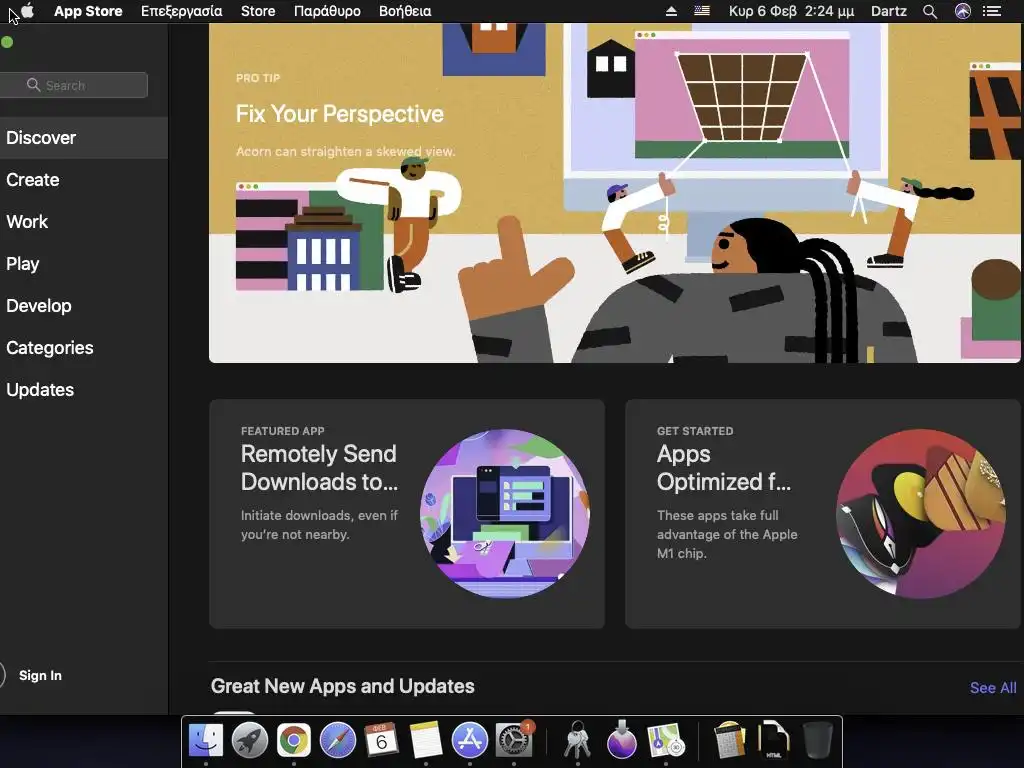Open the Store menu
The image size is (1024, 768).
click(258, 11)
